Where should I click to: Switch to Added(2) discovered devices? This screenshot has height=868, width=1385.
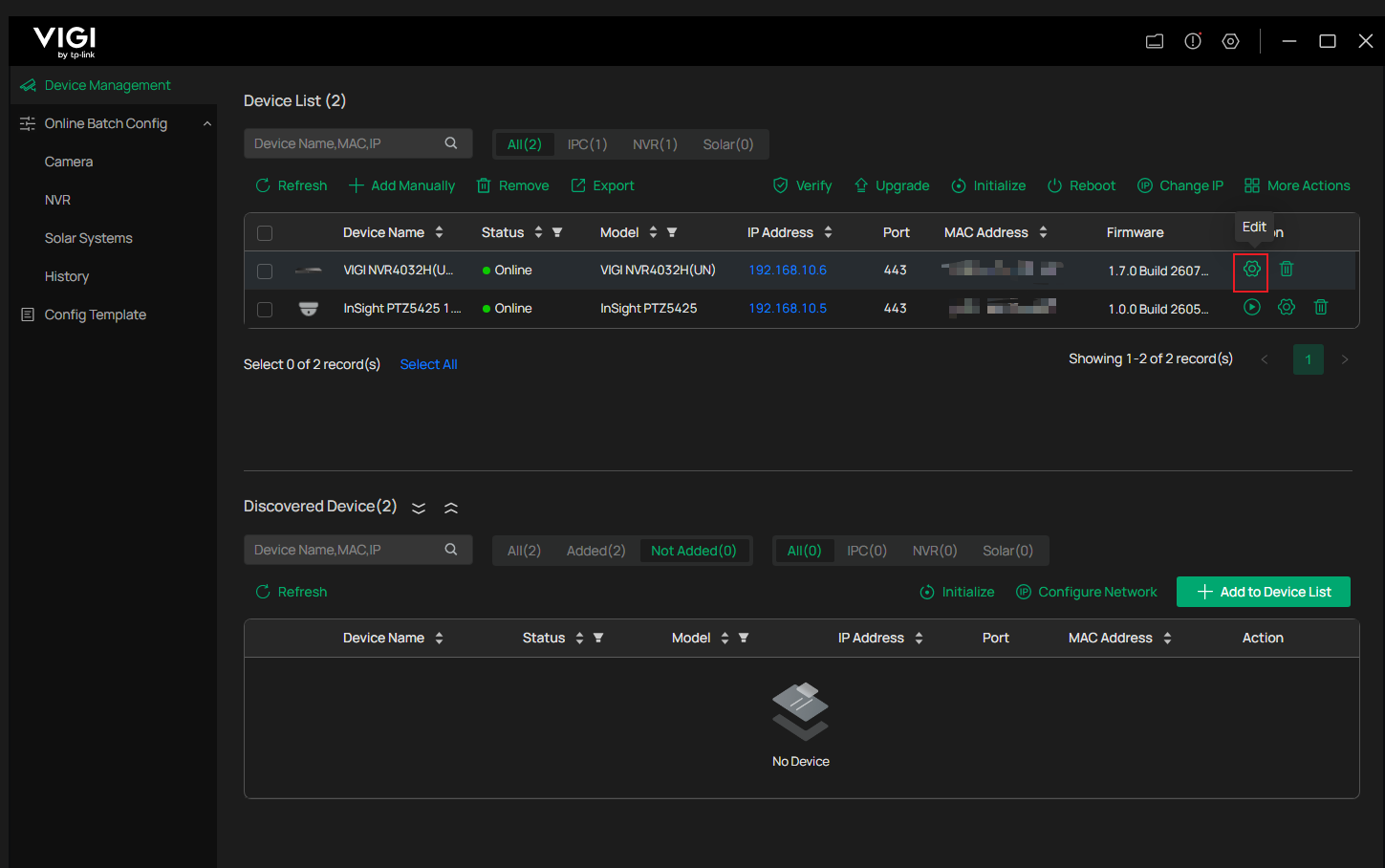[x=595, y=551]
